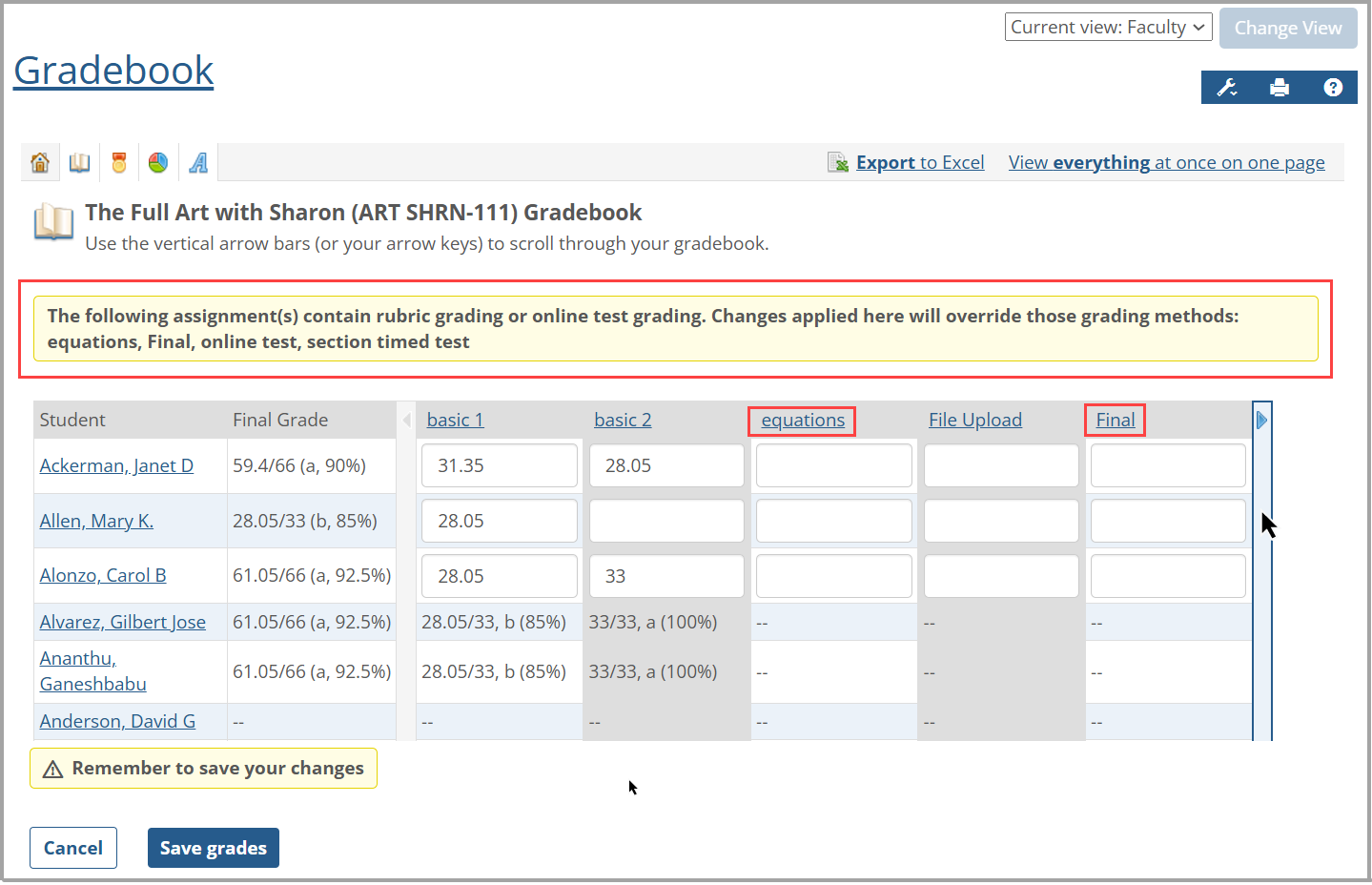Viewport: 1372px width, 885px height.
Task: Click the blue right arrow to scroll columns
Action: [x=1261, y=419]
